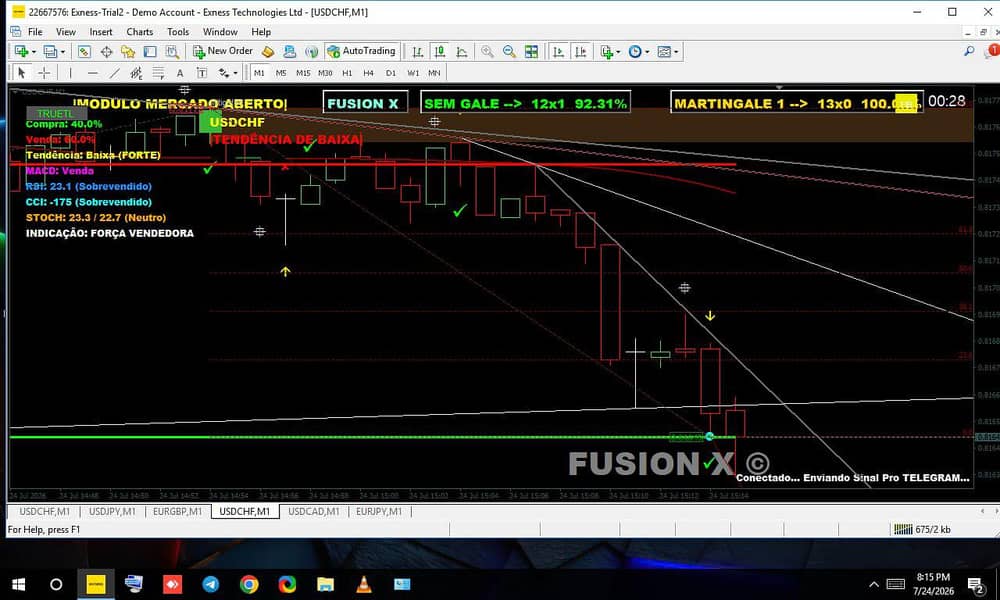This screenshot has height=600, width=1000.
Task: Switch to M1 timeframe
Action: coord(259,73)
